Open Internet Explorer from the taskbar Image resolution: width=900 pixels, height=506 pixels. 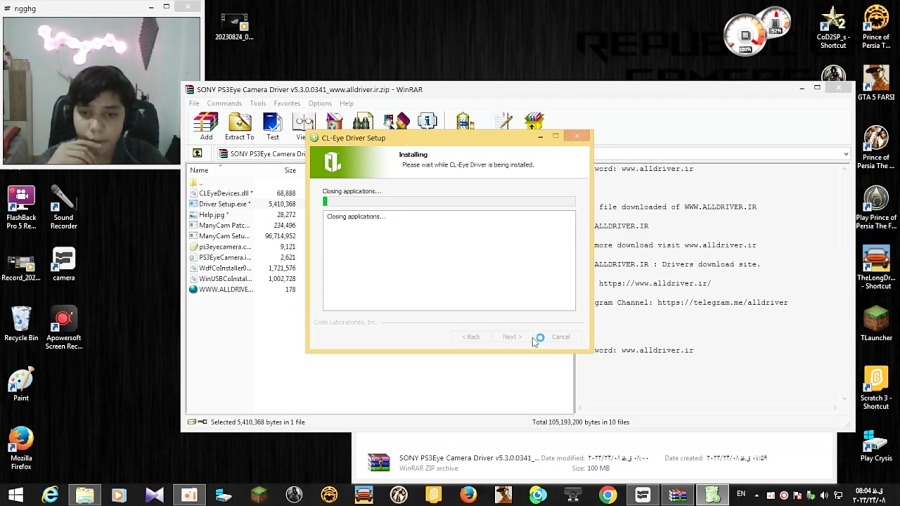[x=50, y=495]
